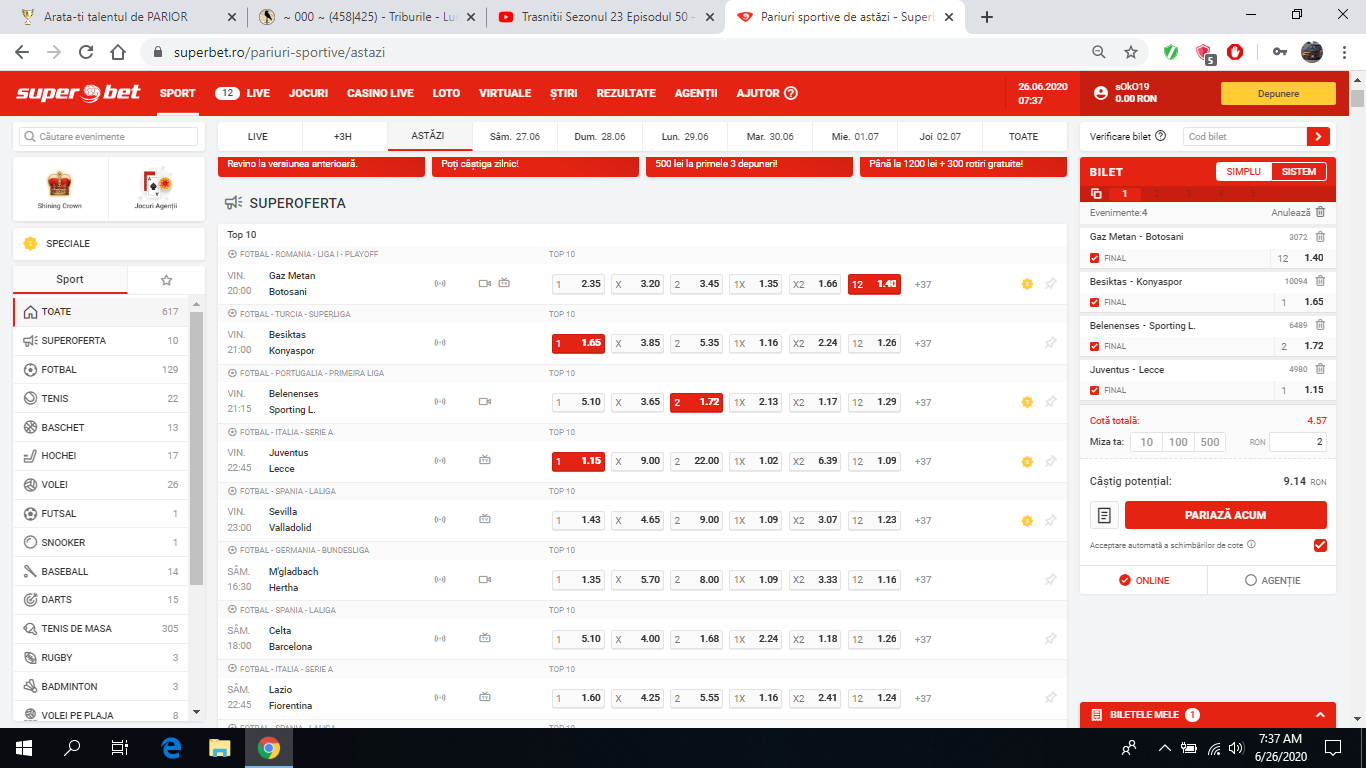1366x768 pixels.
Task: Open REZULTATE in the top navigation
Action: pyautogui.click(x=626, y=93)
